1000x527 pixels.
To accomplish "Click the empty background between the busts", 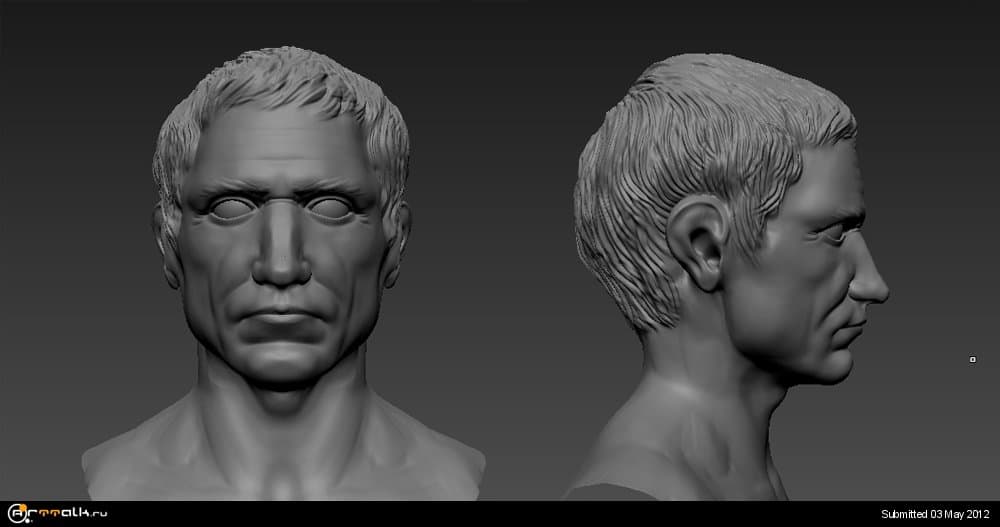I will 500,250.
